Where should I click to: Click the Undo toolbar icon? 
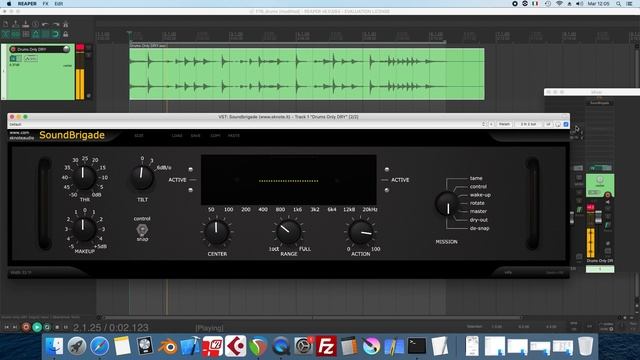click(x=45, y=24)
